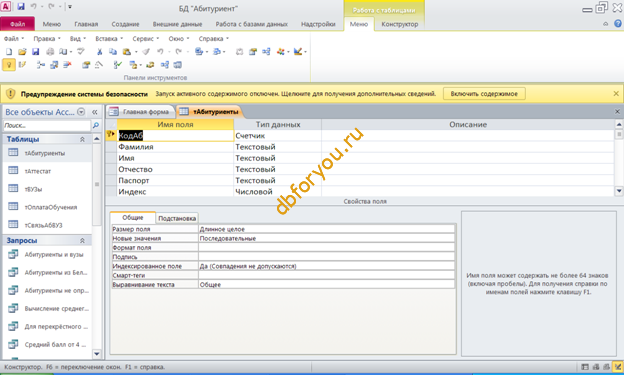
Task: Select the Абитуриенты и вузы query
Action: [47, 254]
